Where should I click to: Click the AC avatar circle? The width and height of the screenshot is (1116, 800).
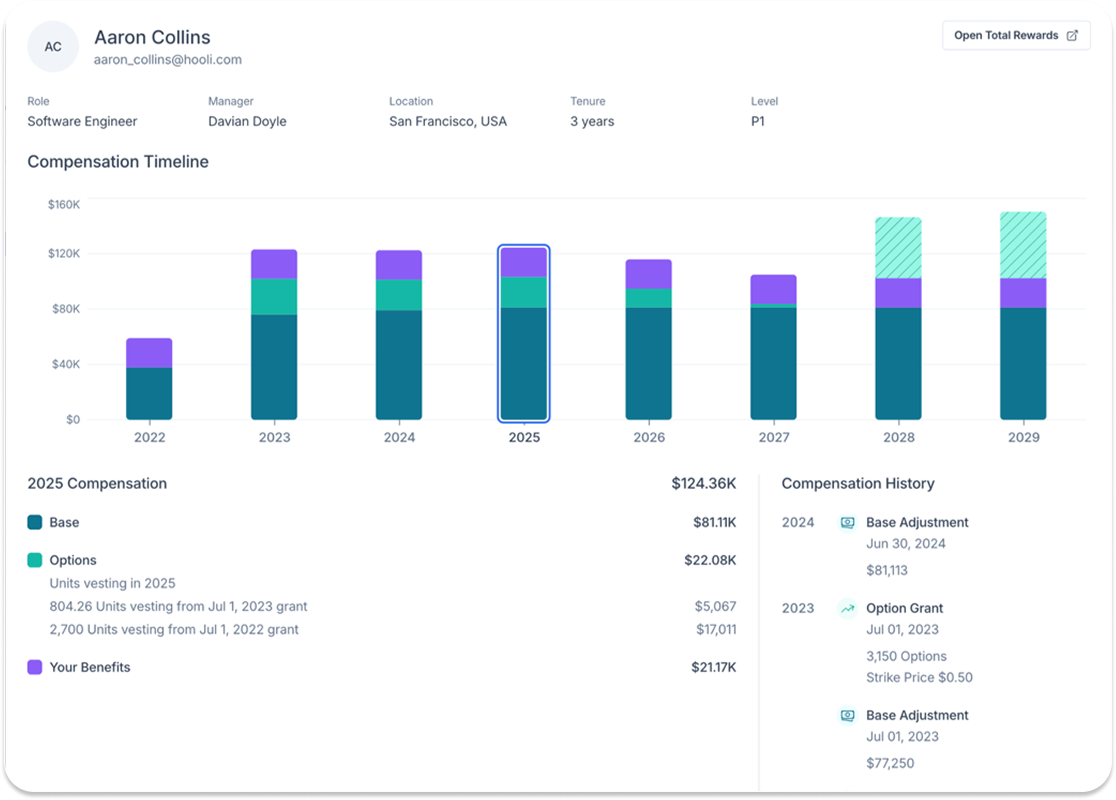point(53,47)
